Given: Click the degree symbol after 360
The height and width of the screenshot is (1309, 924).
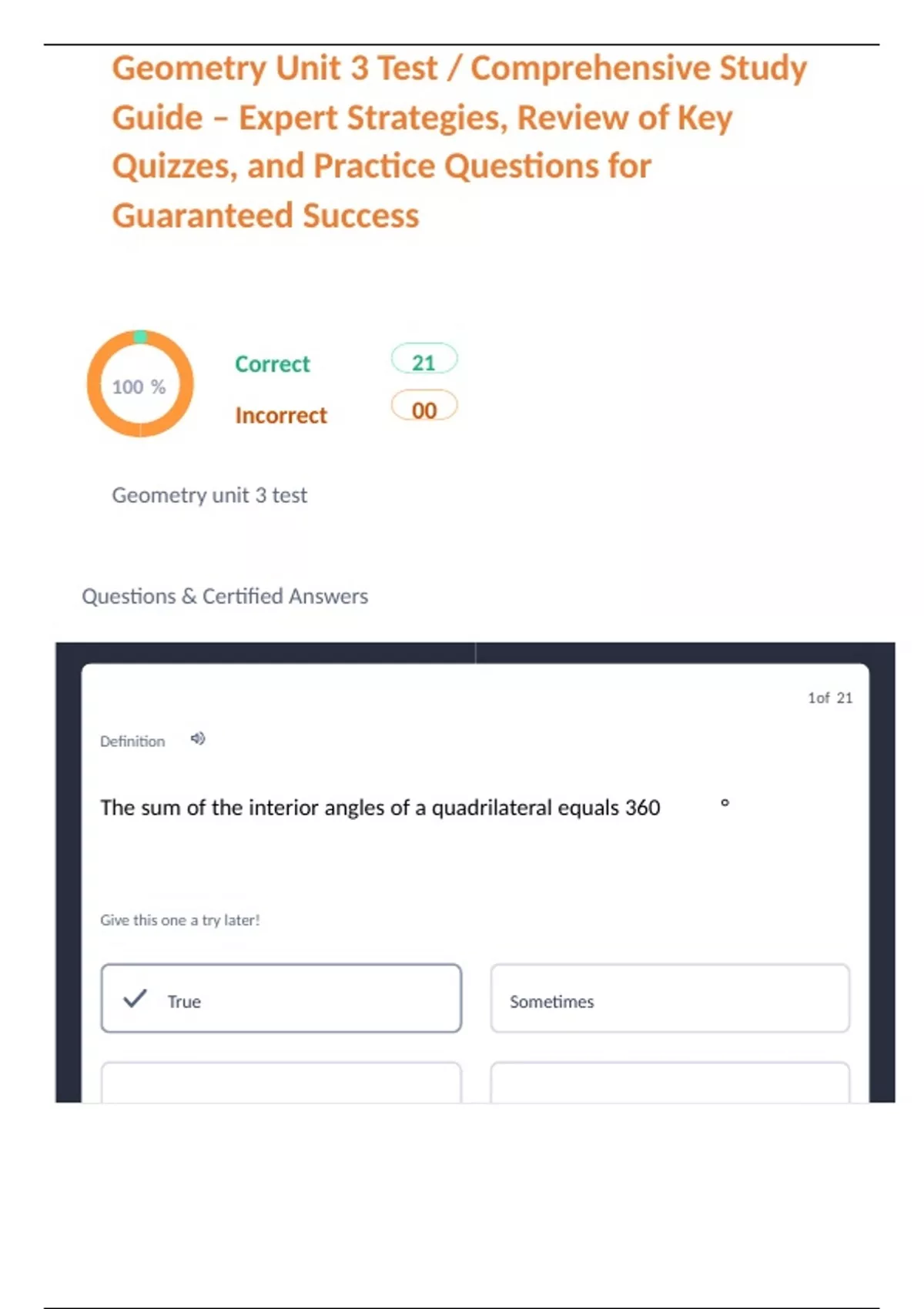Looking at the screenshot, I should point(725,803).
